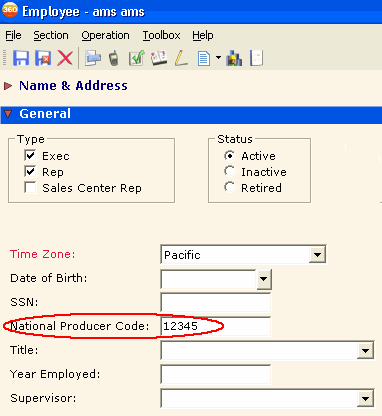The width and height of the screenshot is (382, 416).
Task: Click the yellow pencil note icon
Action: coord(181,58)
